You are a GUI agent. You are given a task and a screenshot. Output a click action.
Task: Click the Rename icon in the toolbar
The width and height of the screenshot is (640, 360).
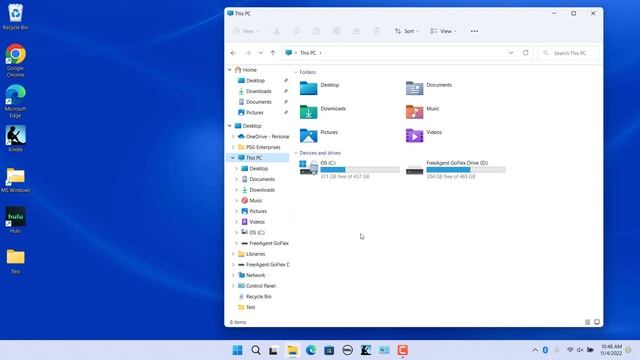point(336,31)
